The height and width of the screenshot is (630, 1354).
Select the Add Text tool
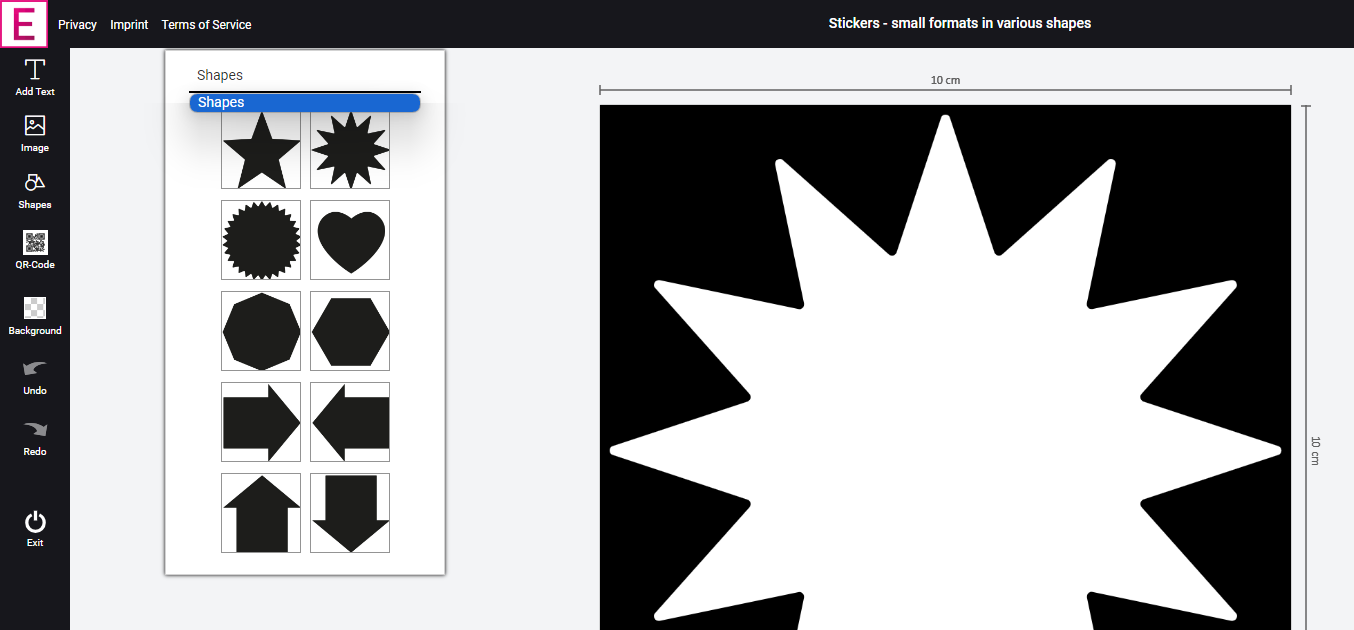click(35, 77)
